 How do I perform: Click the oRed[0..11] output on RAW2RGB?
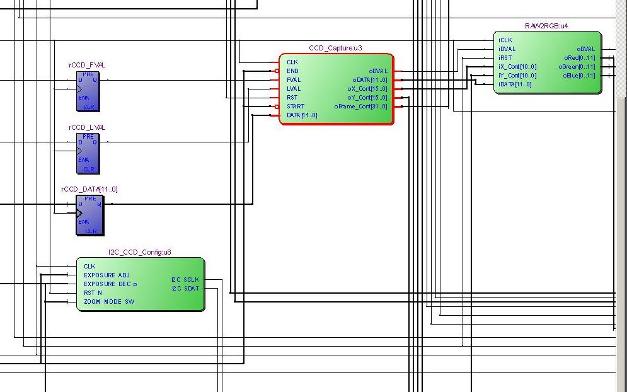pyautogui.click(x=579, y=58)
